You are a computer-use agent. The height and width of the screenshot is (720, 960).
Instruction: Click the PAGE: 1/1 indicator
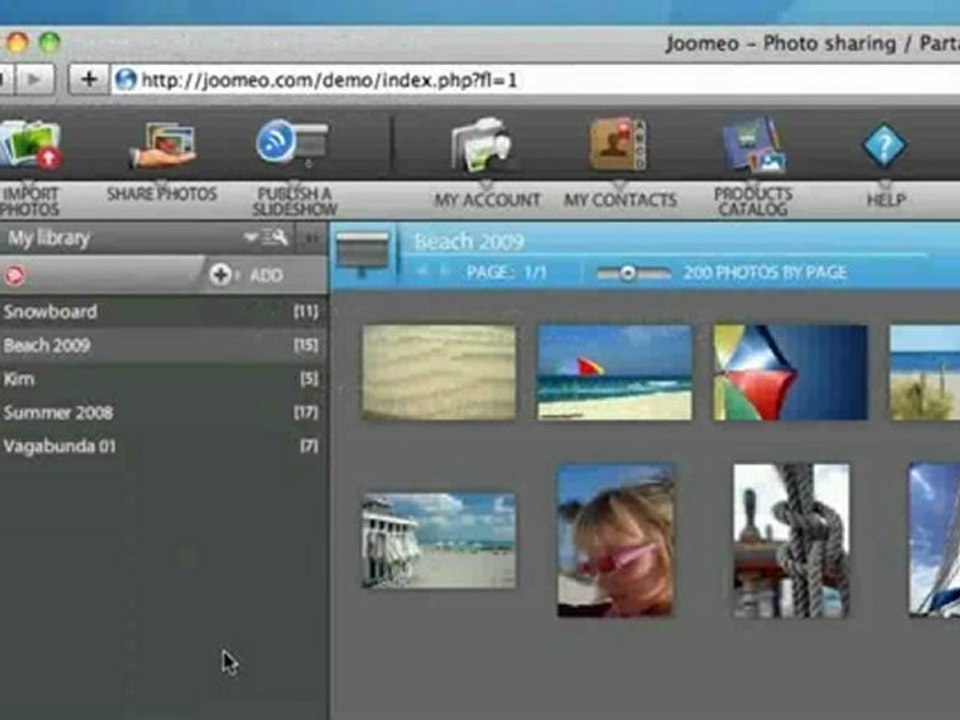tap(506, 272)
